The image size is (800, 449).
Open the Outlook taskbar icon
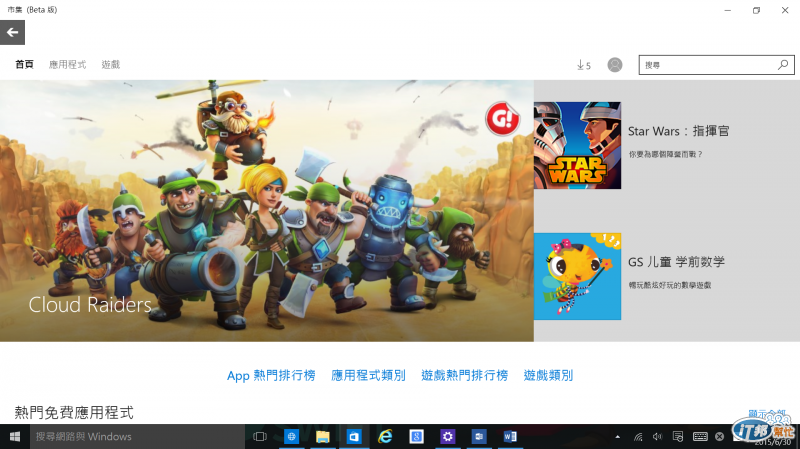pos(479,437)
